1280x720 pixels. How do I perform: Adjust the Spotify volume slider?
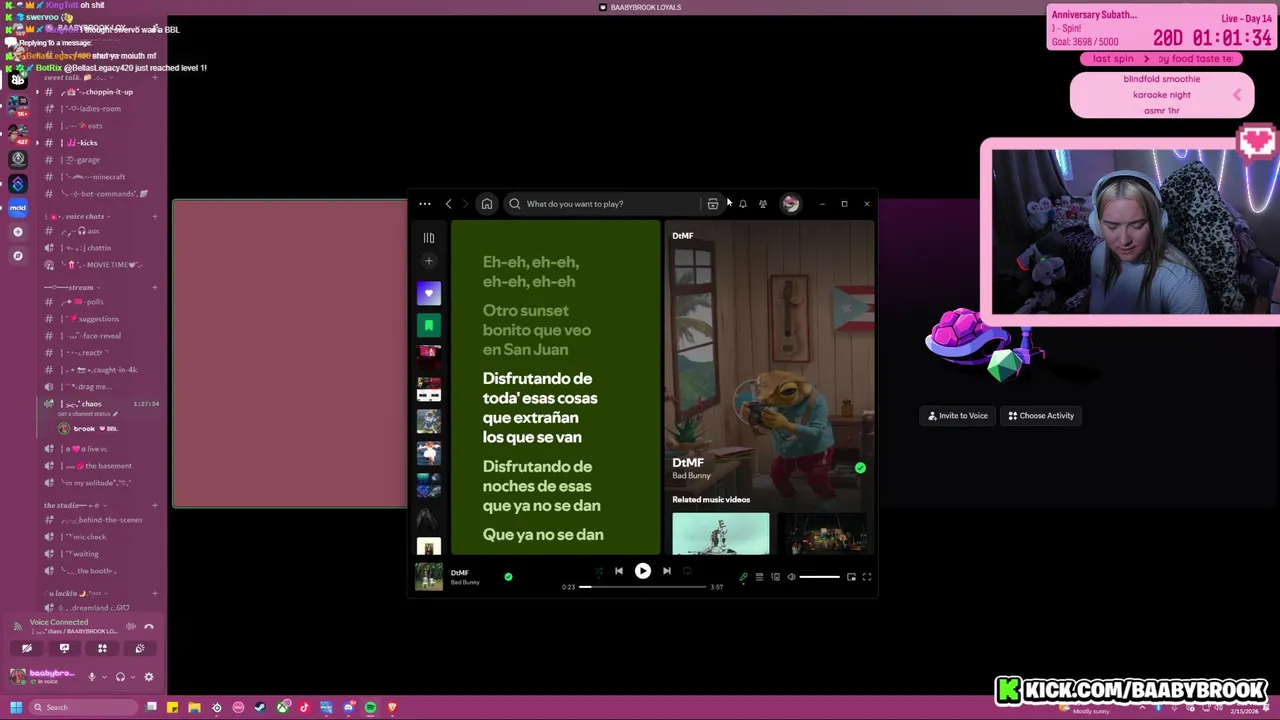click(x=819, y=577)
